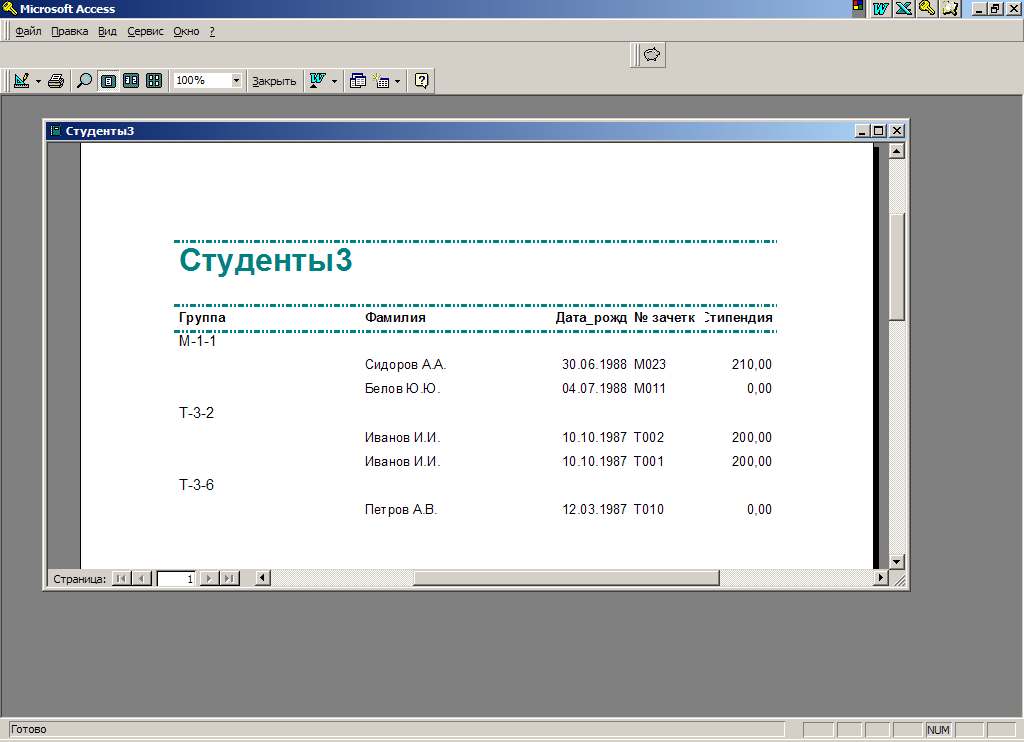Click record number Т002

coord(648,438)
